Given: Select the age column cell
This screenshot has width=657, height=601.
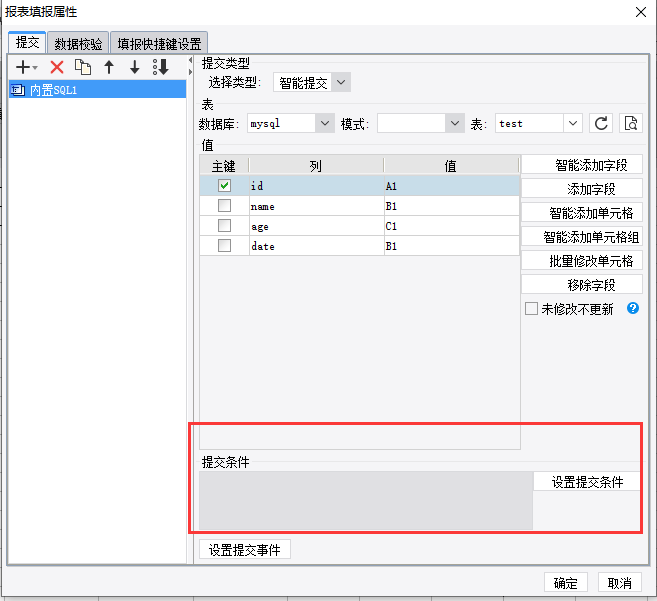Looking at the screenshot, I should click(316, 226).
